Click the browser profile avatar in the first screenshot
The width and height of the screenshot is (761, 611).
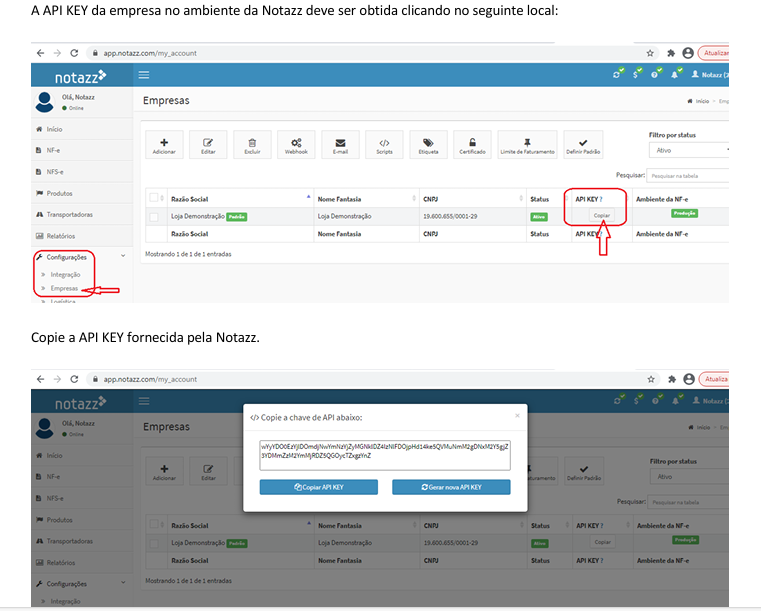(688, 53)
